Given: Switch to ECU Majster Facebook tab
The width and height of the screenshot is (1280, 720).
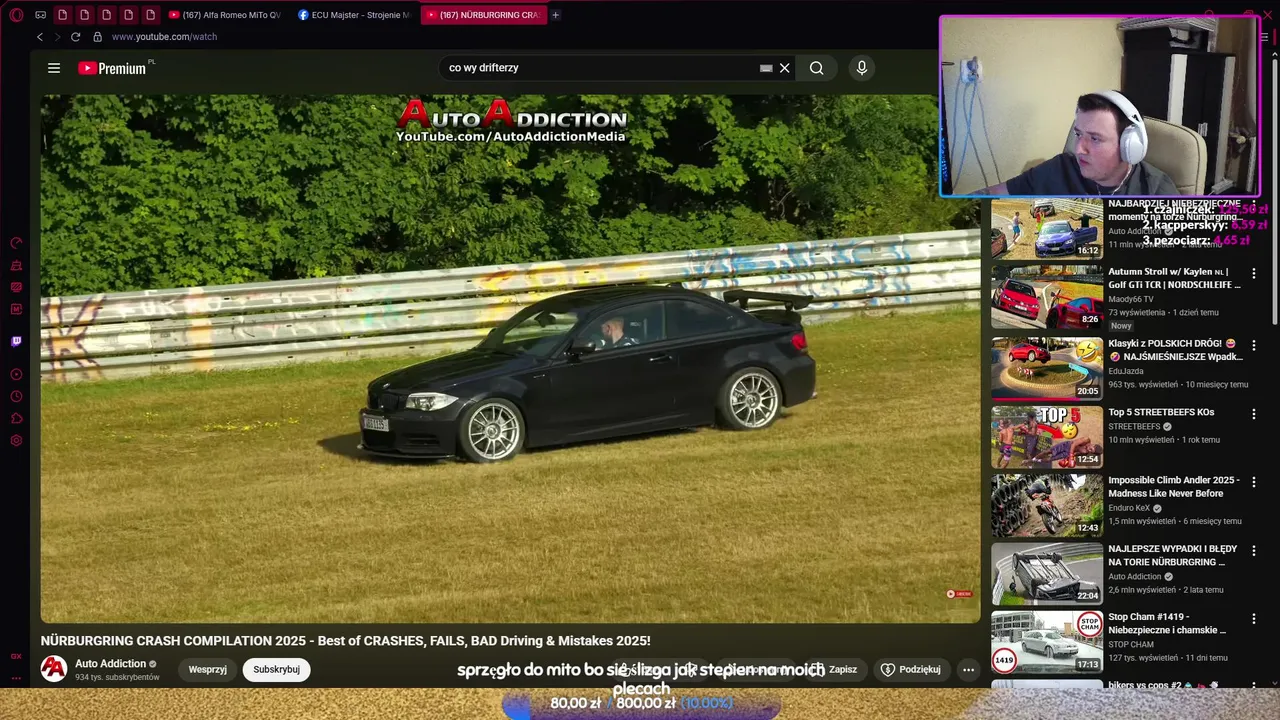Looking at the screenshot, I should [355, 15].
